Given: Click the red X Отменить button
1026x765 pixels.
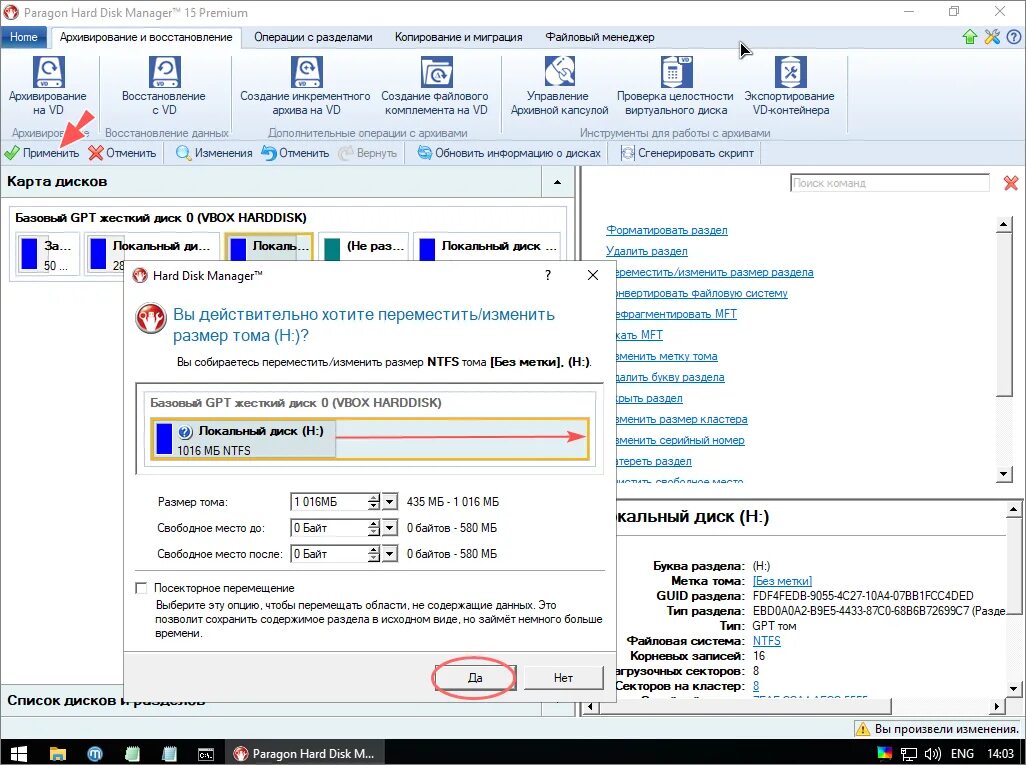Looking at the screenshot, I should (123, 153).
